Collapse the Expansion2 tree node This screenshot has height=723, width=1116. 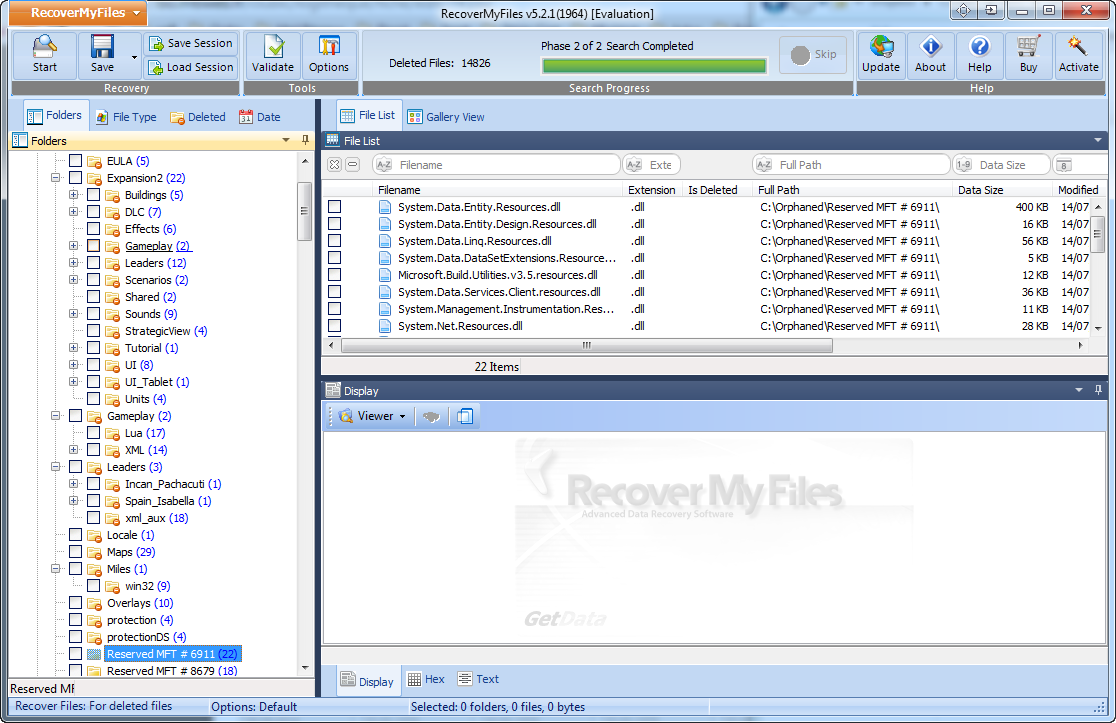pyautogui.click(x=56, y=178)
